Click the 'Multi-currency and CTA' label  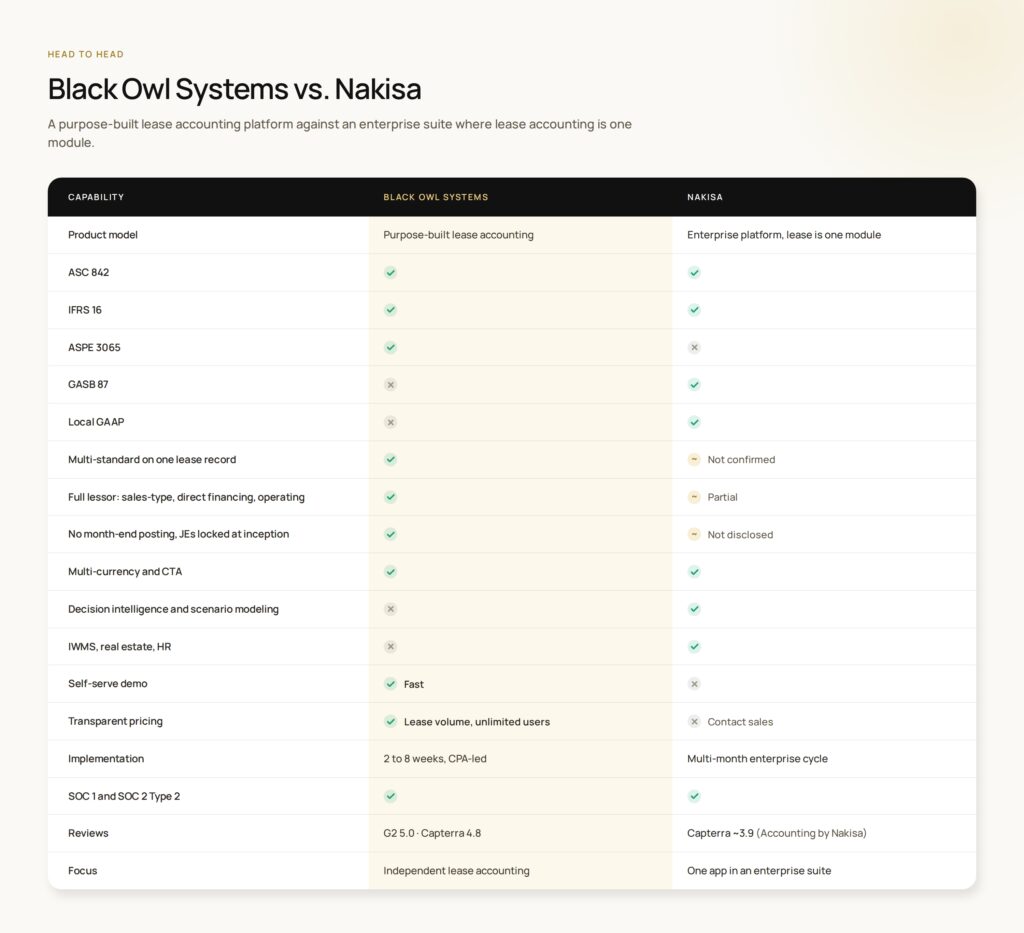coord(125,572)
